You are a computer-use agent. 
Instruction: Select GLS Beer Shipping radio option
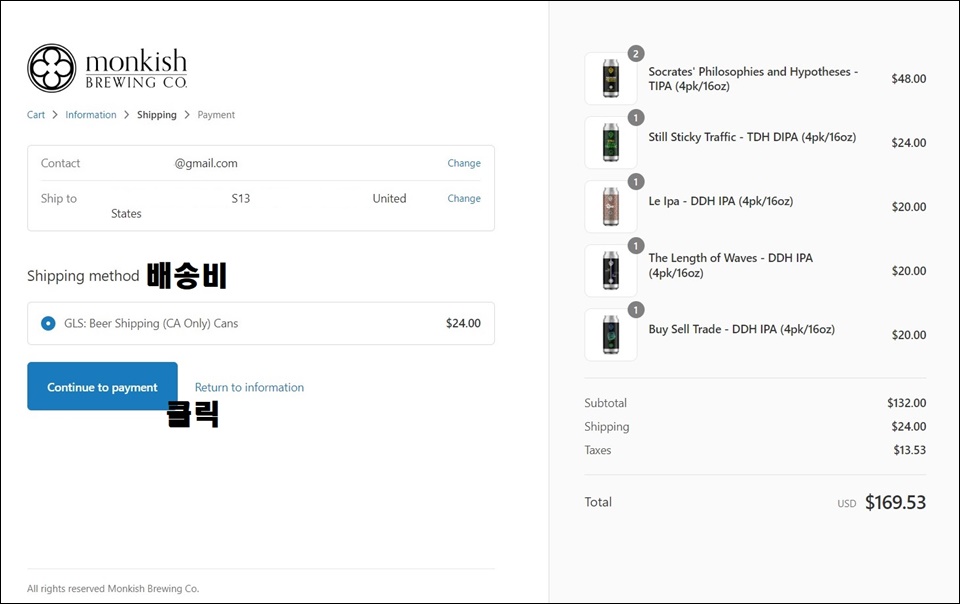(48, 323)
